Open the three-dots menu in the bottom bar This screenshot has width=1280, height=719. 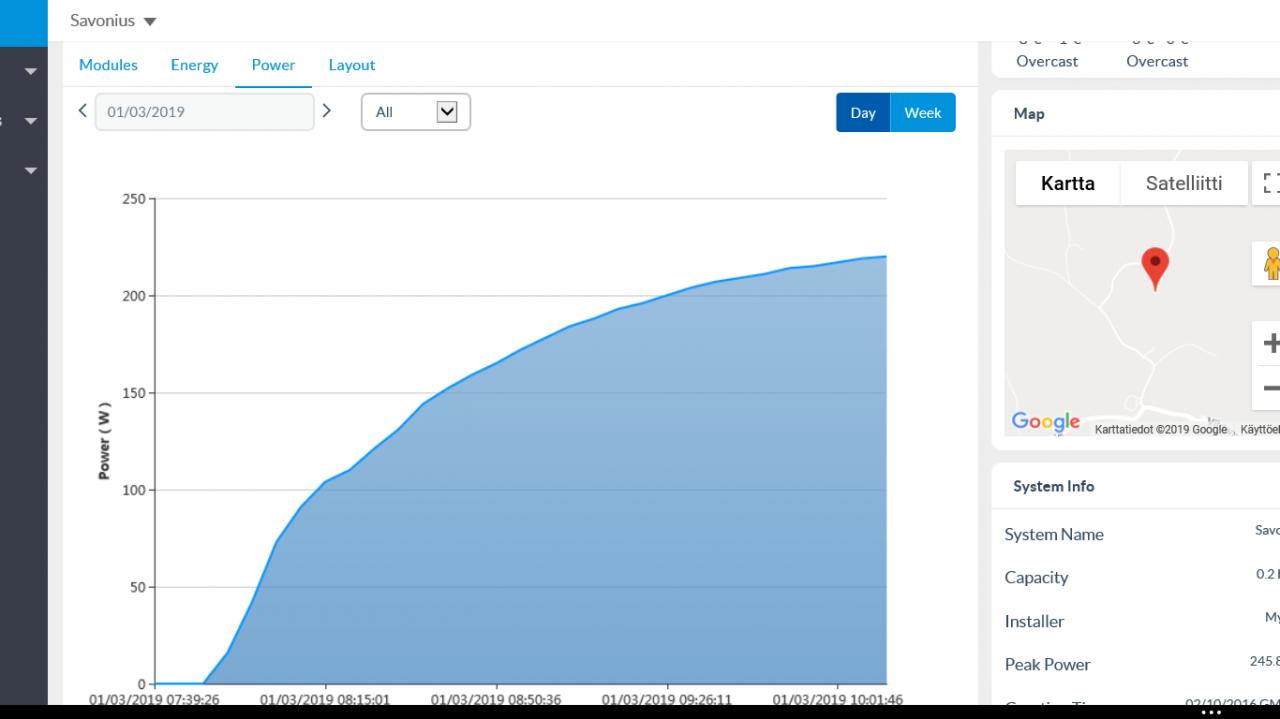1211,712
